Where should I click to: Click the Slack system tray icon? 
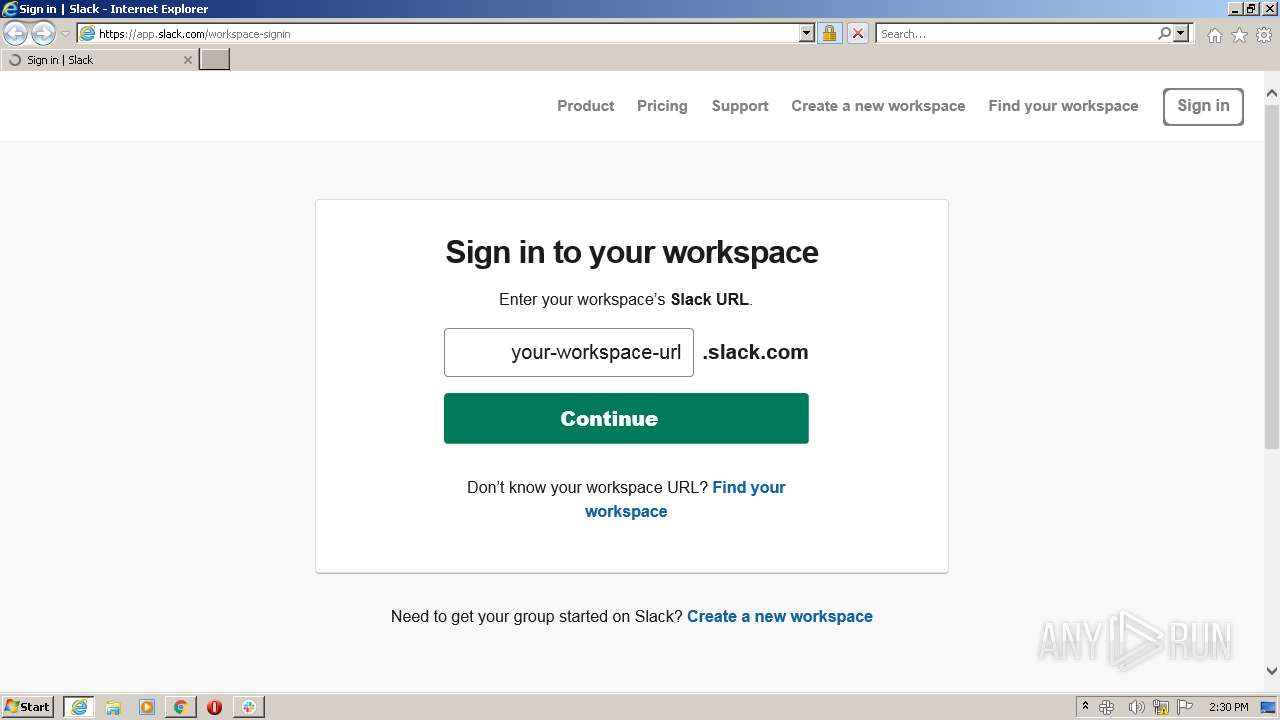(x=1107, y=707)
